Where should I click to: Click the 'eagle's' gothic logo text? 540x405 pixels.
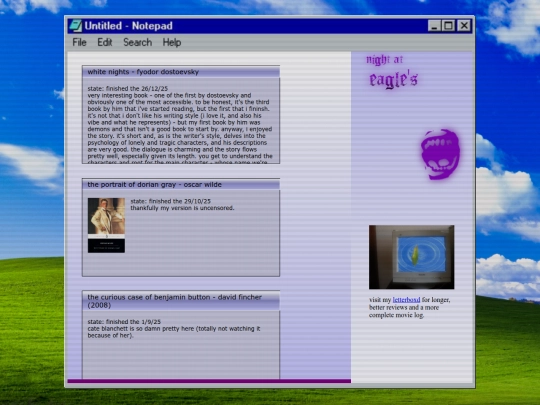(x=394, y=80)
